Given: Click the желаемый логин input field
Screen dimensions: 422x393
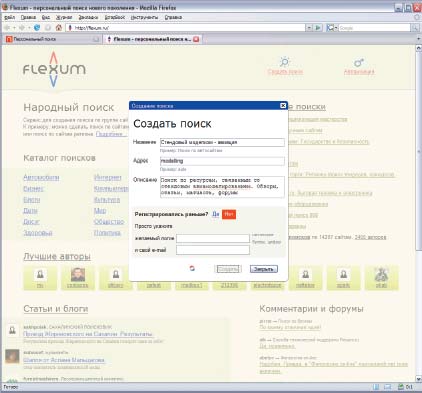Looking at the screenshot, I should click(x=213, y=238).
